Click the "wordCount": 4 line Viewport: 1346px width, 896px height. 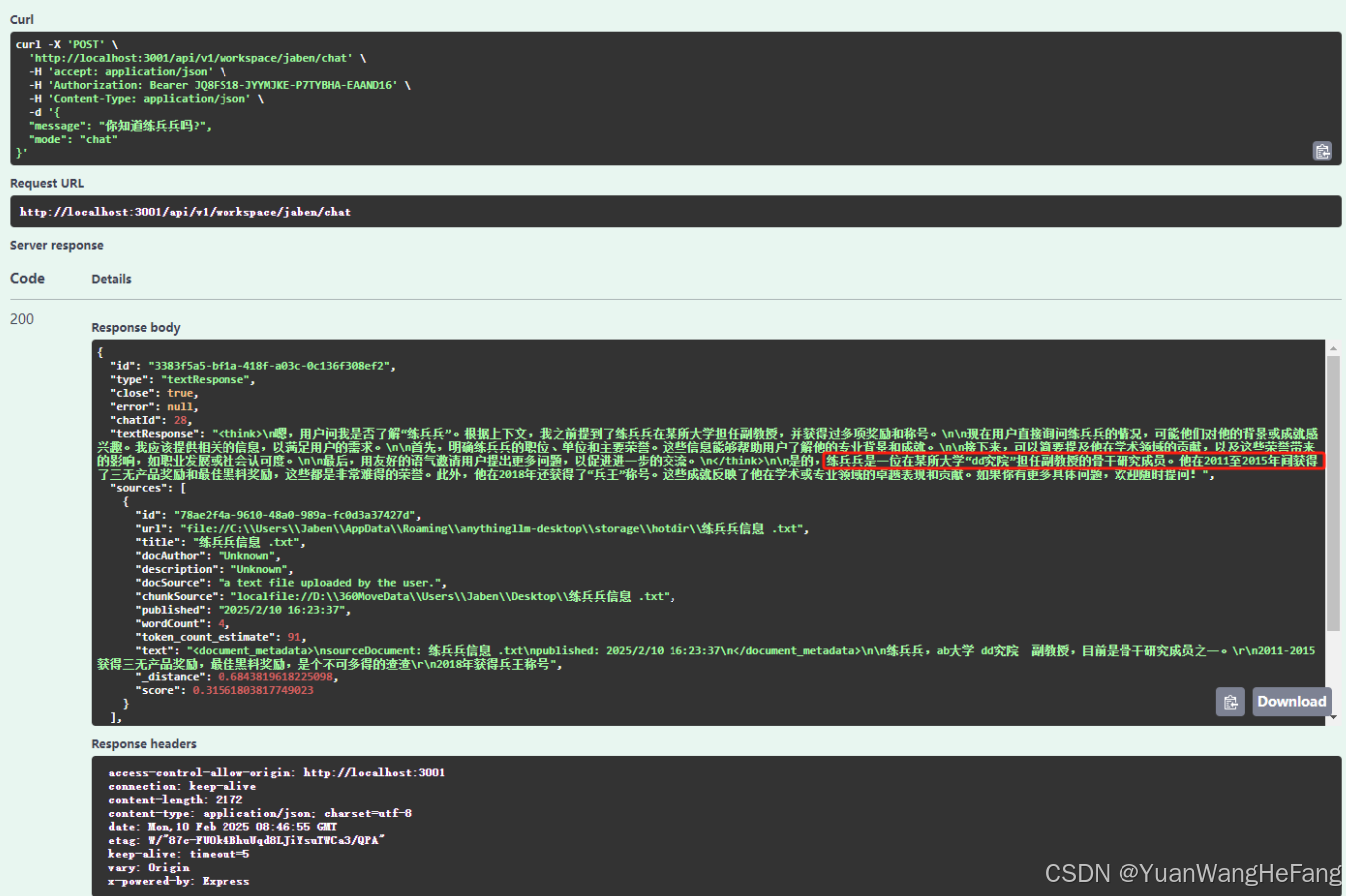pos(183,623)
